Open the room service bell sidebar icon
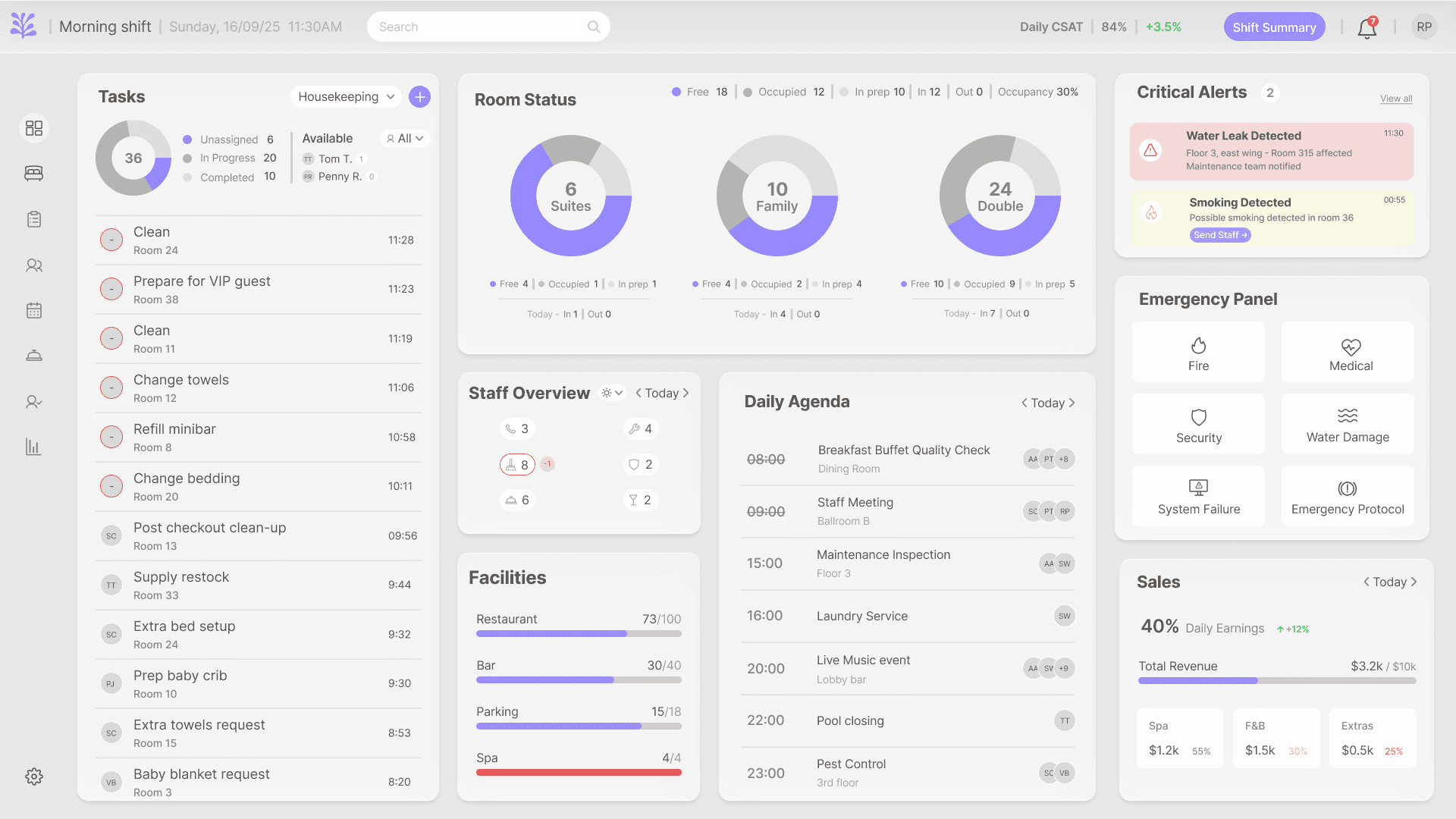Image resolution: width=1456 pixels, height=819 pixels. [34, 356]
